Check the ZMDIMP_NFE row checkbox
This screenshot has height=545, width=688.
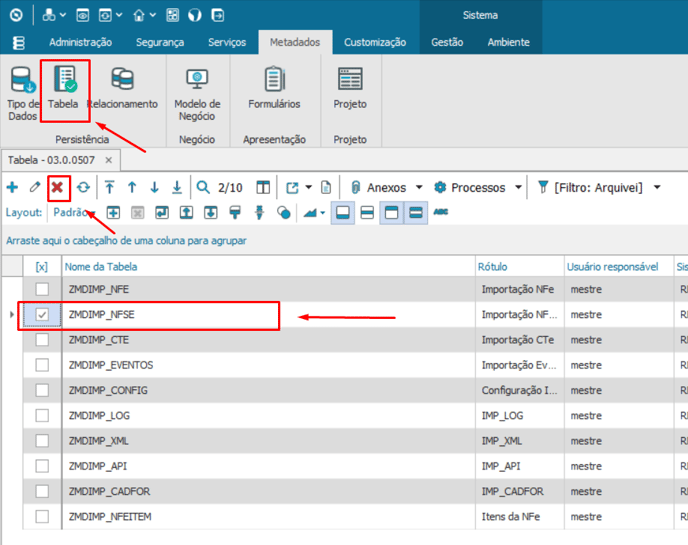42,290
